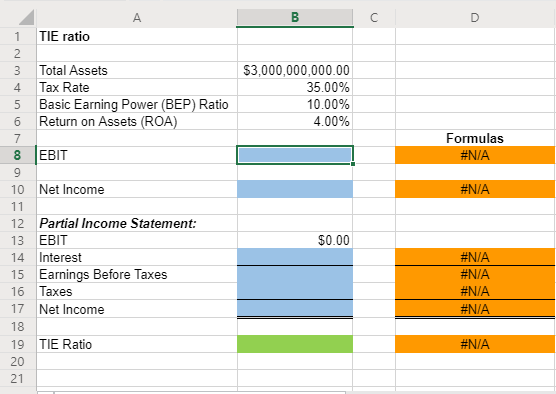556x394 pixels.
Task: Click row 8 header
Action: 17,155
